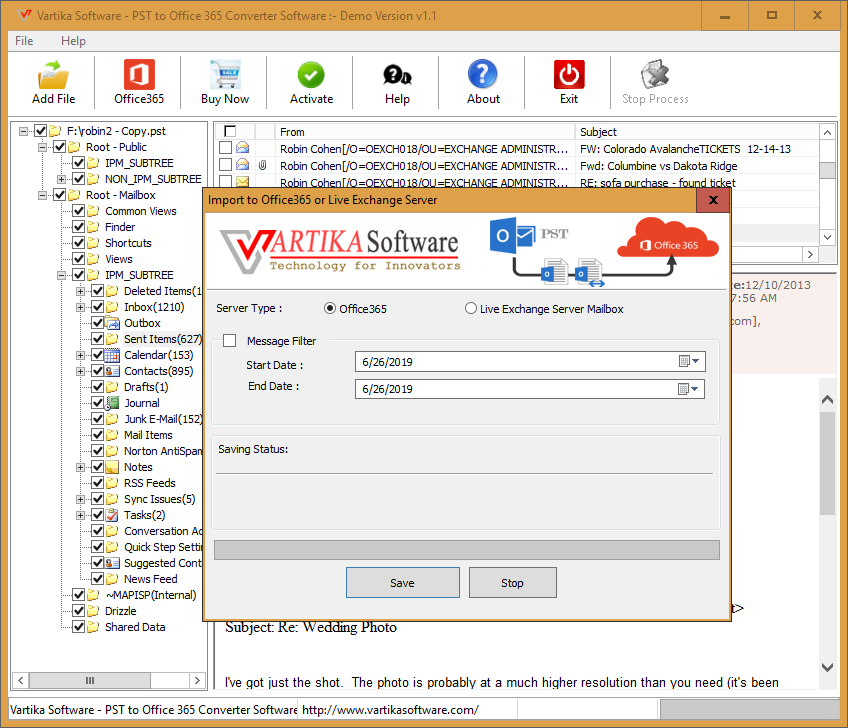This screenshot has width=848, height=728.
Task: Expand the Deleted Items tree node
Action: tap(81, 291)
